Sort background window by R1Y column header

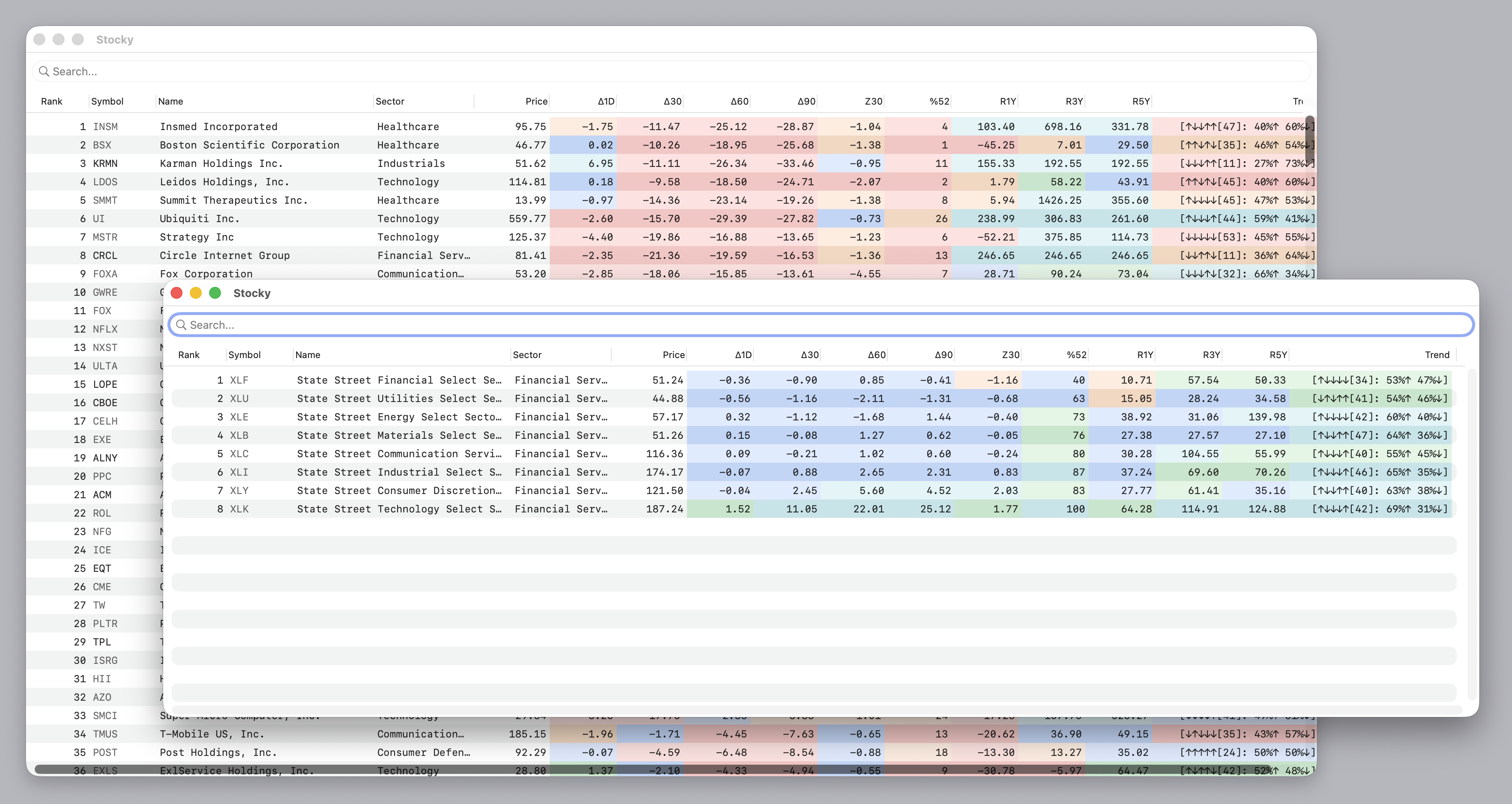click(1008, 101)
